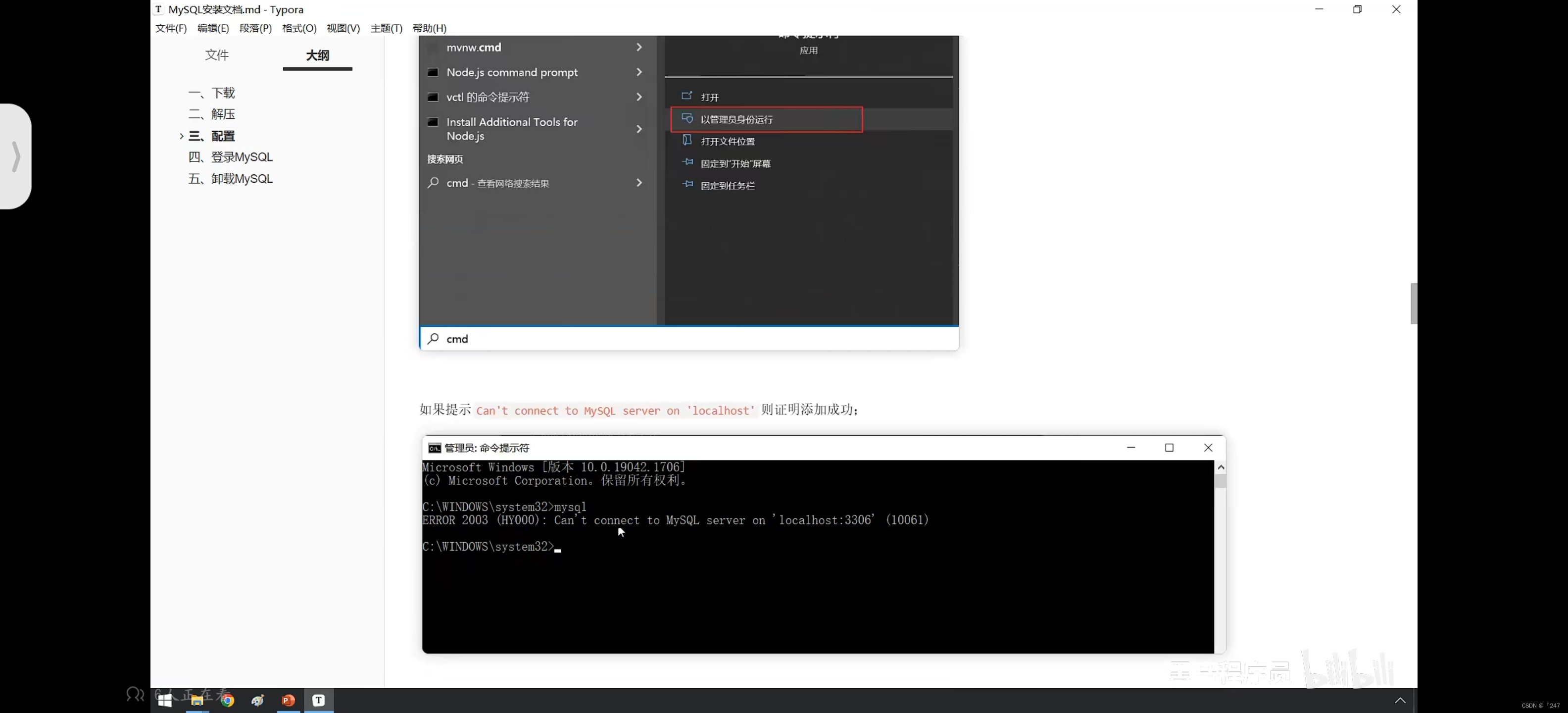Jump to outline heading 四、登录MySQL
This screenshot has width=1568, height=713.
click(230, 157)
